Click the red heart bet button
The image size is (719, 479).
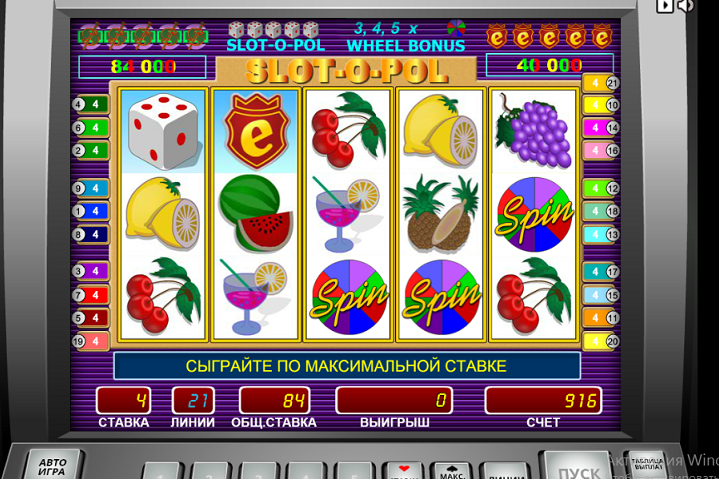(x=404, y=471)
